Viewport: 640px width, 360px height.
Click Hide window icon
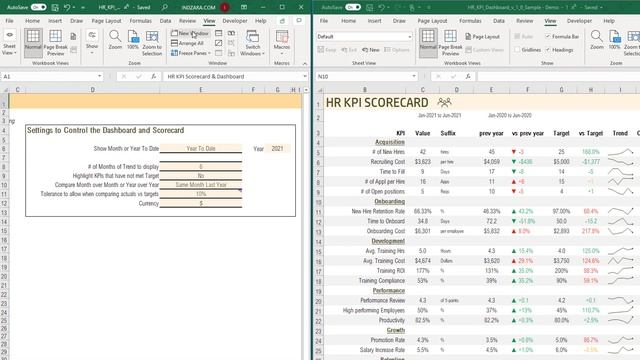219,43
